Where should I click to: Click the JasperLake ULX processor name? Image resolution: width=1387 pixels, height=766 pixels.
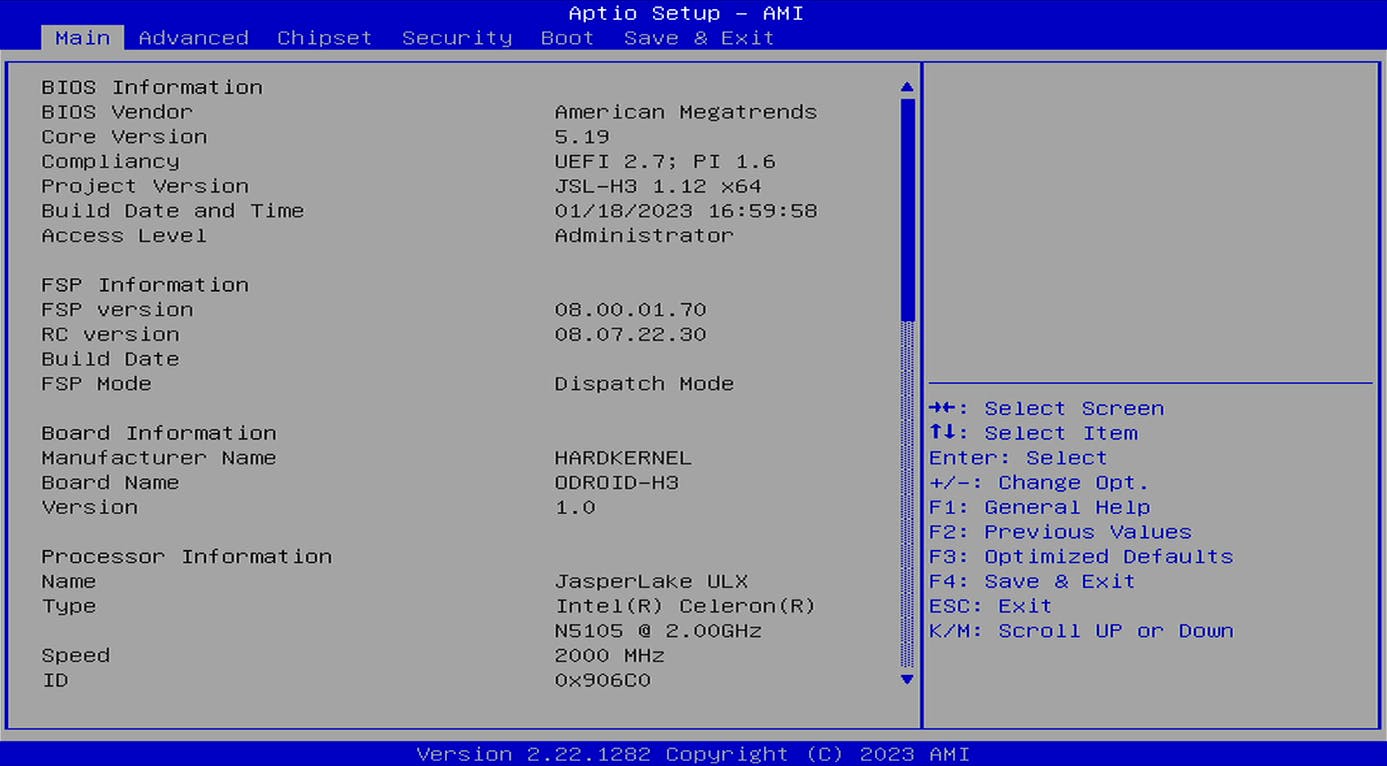click(x=651, y=581)
